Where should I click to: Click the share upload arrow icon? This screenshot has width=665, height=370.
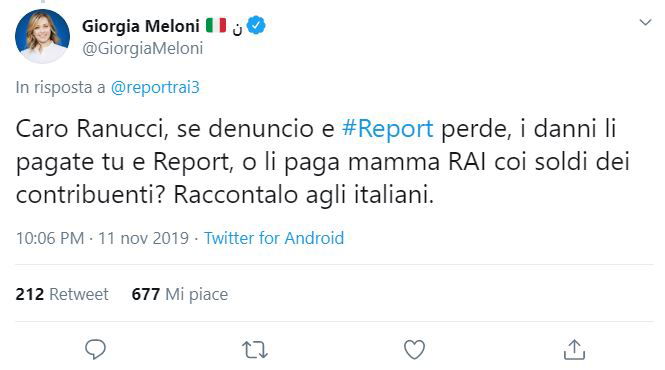tap(574, 350)
